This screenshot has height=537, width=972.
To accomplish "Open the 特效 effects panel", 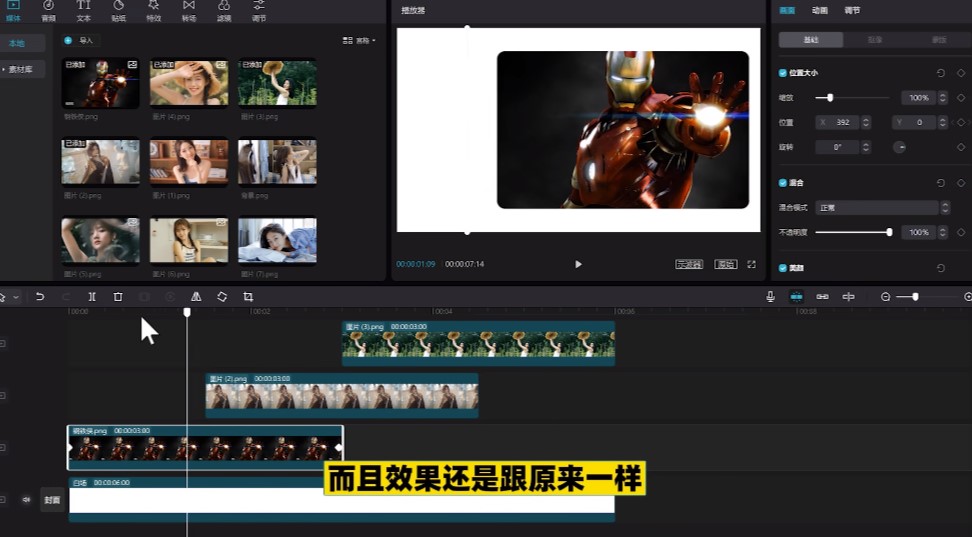I will coord(154,11).
